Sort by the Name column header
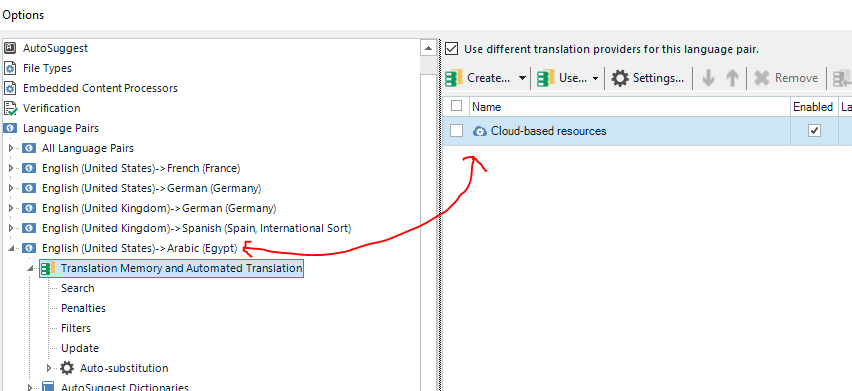The width and height of the screenshot is (852, 391). click(x=630, y=106)
